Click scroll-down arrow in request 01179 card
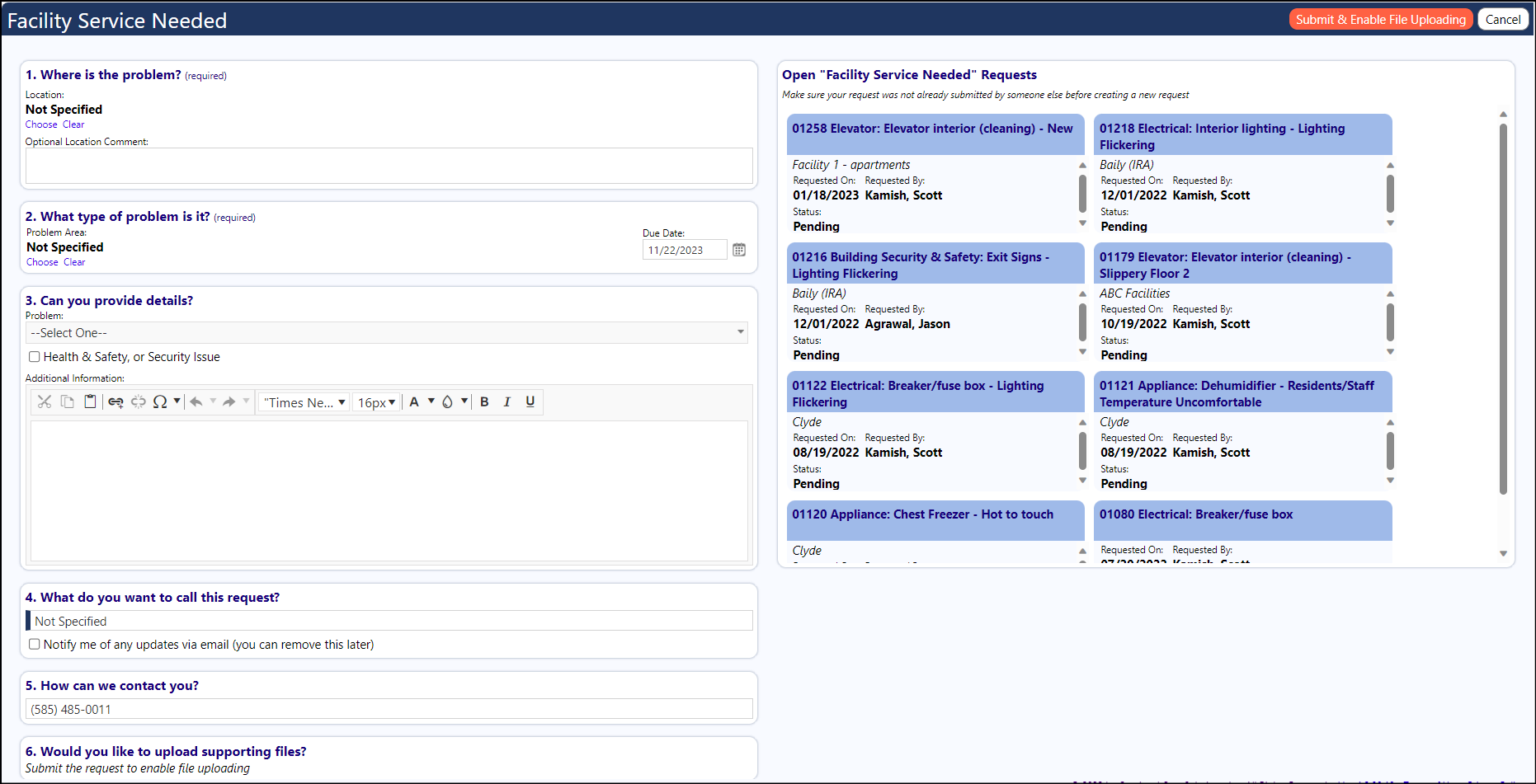Image resolution: width=1536 pixels, height=784 pixels. [x=1390, y=352]
